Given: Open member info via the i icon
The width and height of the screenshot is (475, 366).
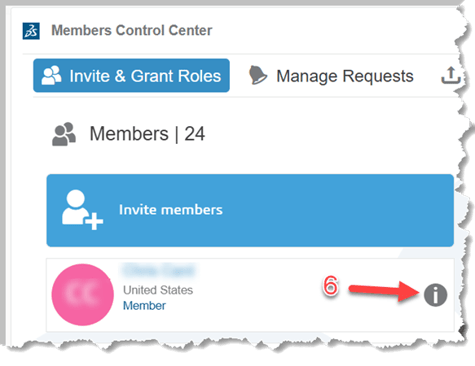Looking at the screenshot, I should [x=435, y=295].
